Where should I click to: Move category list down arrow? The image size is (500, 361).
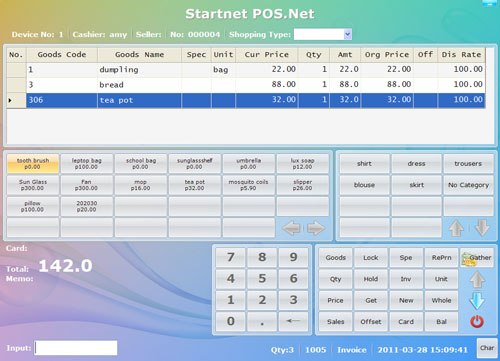coord(482,228)
